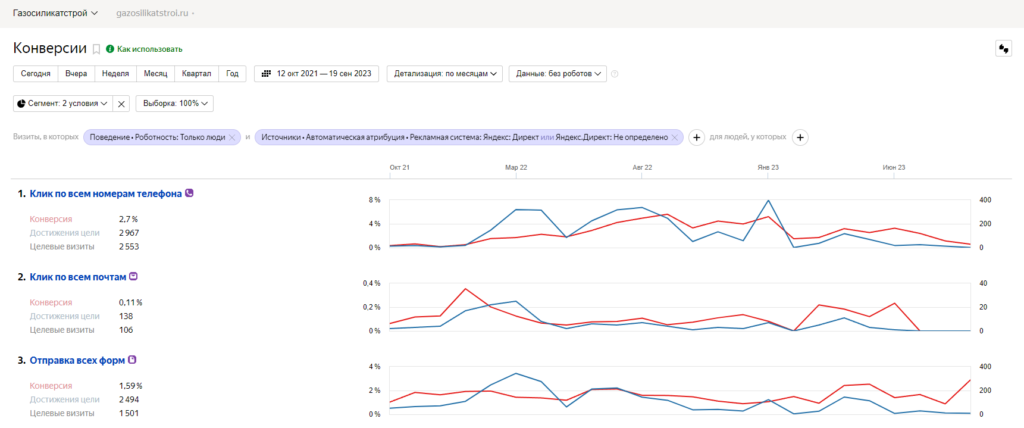Open the Детализация: по месяцам dropdown
The image size is (1024, 428).
click(x=445, y=74)
